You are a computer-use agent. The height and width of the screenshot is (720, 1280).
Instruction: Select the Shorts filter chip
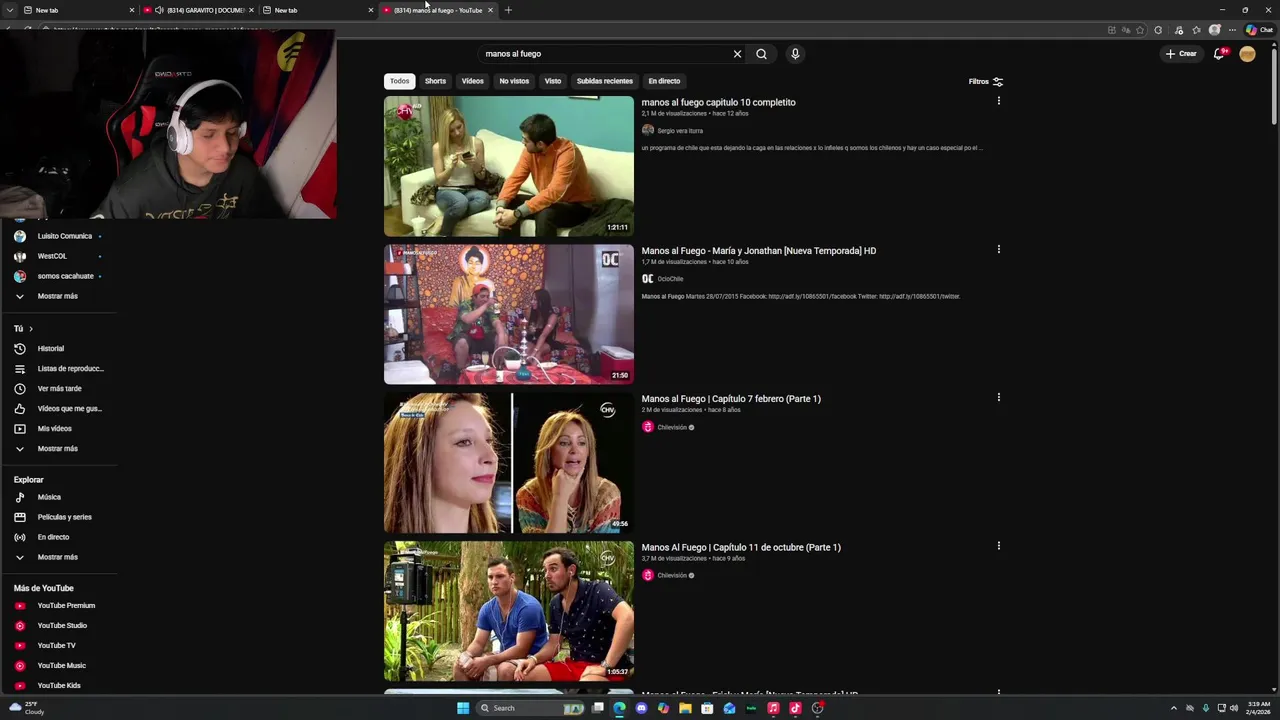pos(435,81)
